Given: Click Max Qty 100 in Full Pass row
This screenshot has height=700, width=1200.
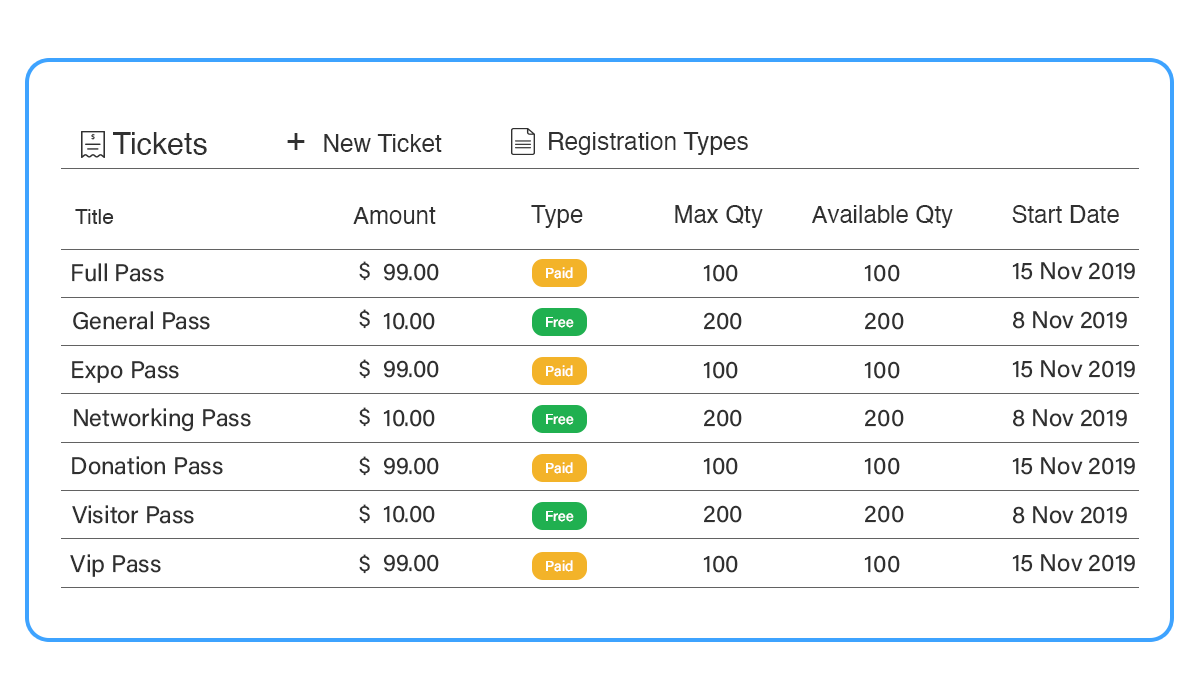Looking at the screenshot, I should 721,273.
